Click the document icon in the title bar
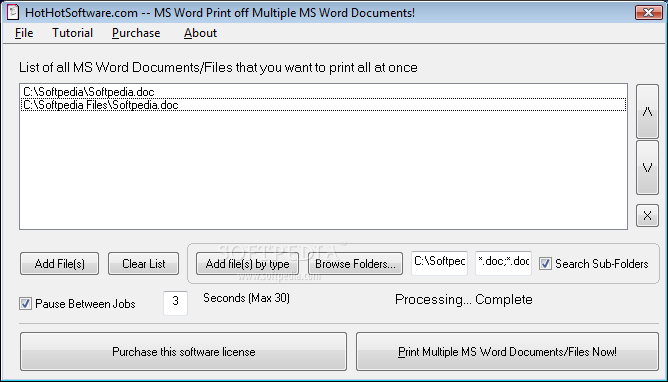Screen dimensions: 668x382 pos(13,11)
